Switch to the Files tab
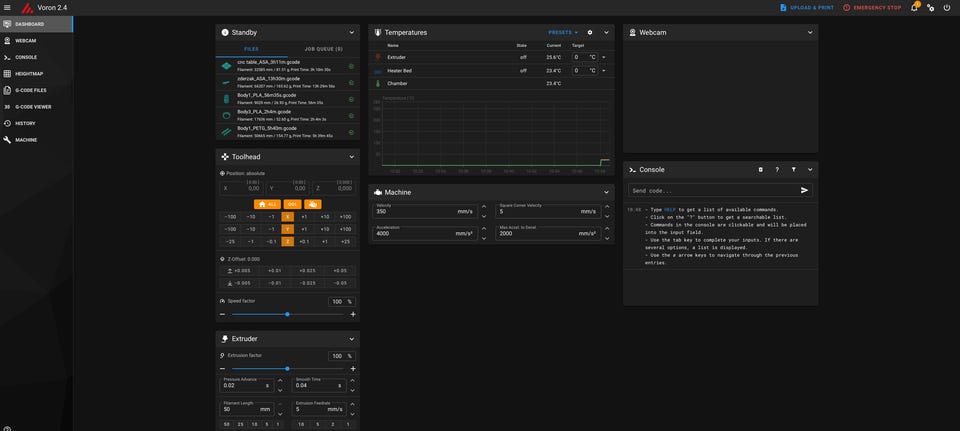The width and height of the screenshot is (960, 431). (x=252, y=49)
